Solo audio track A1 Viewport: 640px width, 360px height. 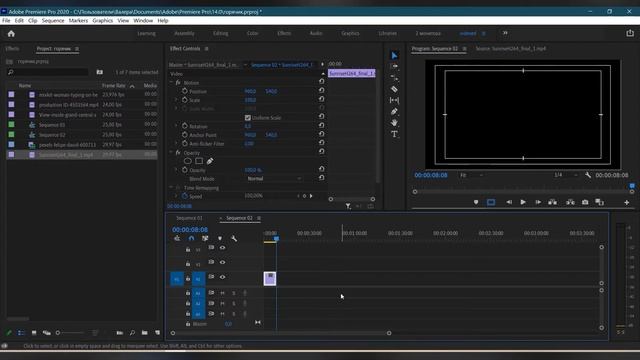234,293
